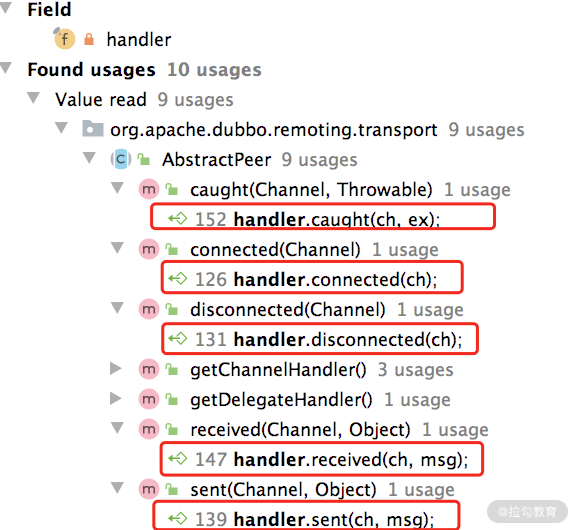Expand the getChannelHandler() node
Image resolution: width=575 pixels, height=530 pixels.
pos(116,369)
